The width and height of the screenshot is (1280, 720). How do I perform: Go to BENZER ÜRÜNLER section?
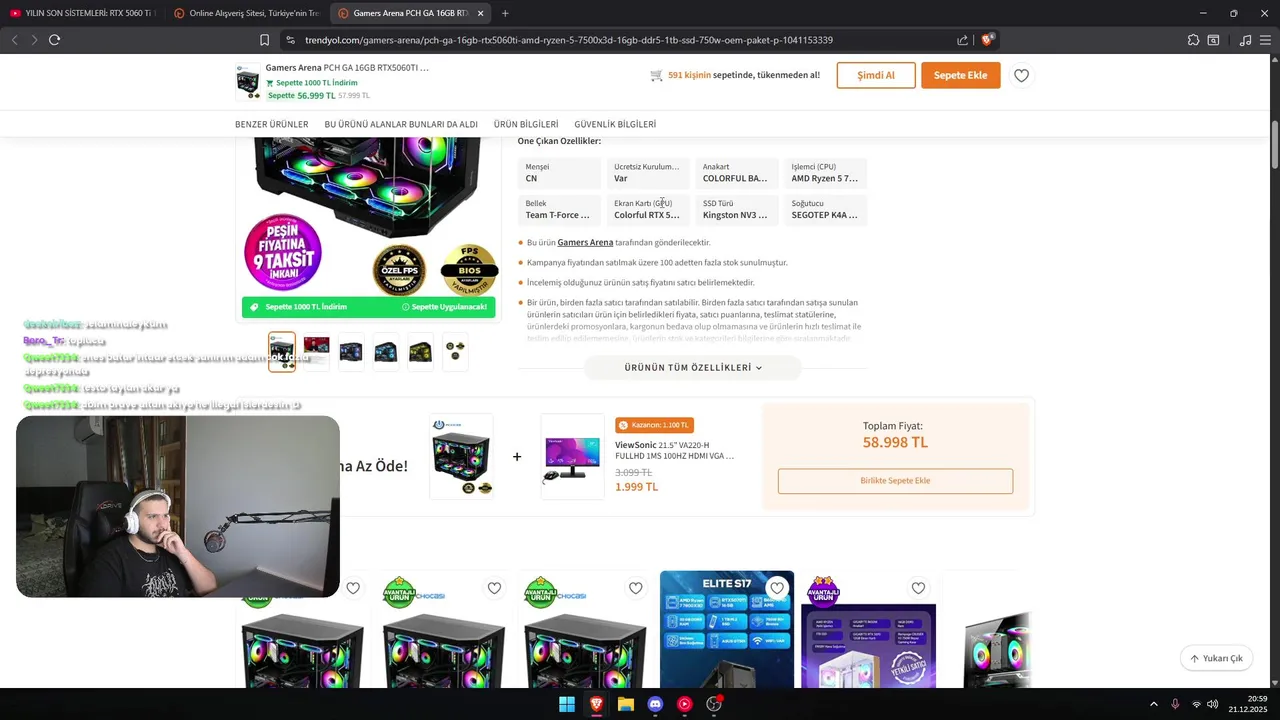point(272,124)
